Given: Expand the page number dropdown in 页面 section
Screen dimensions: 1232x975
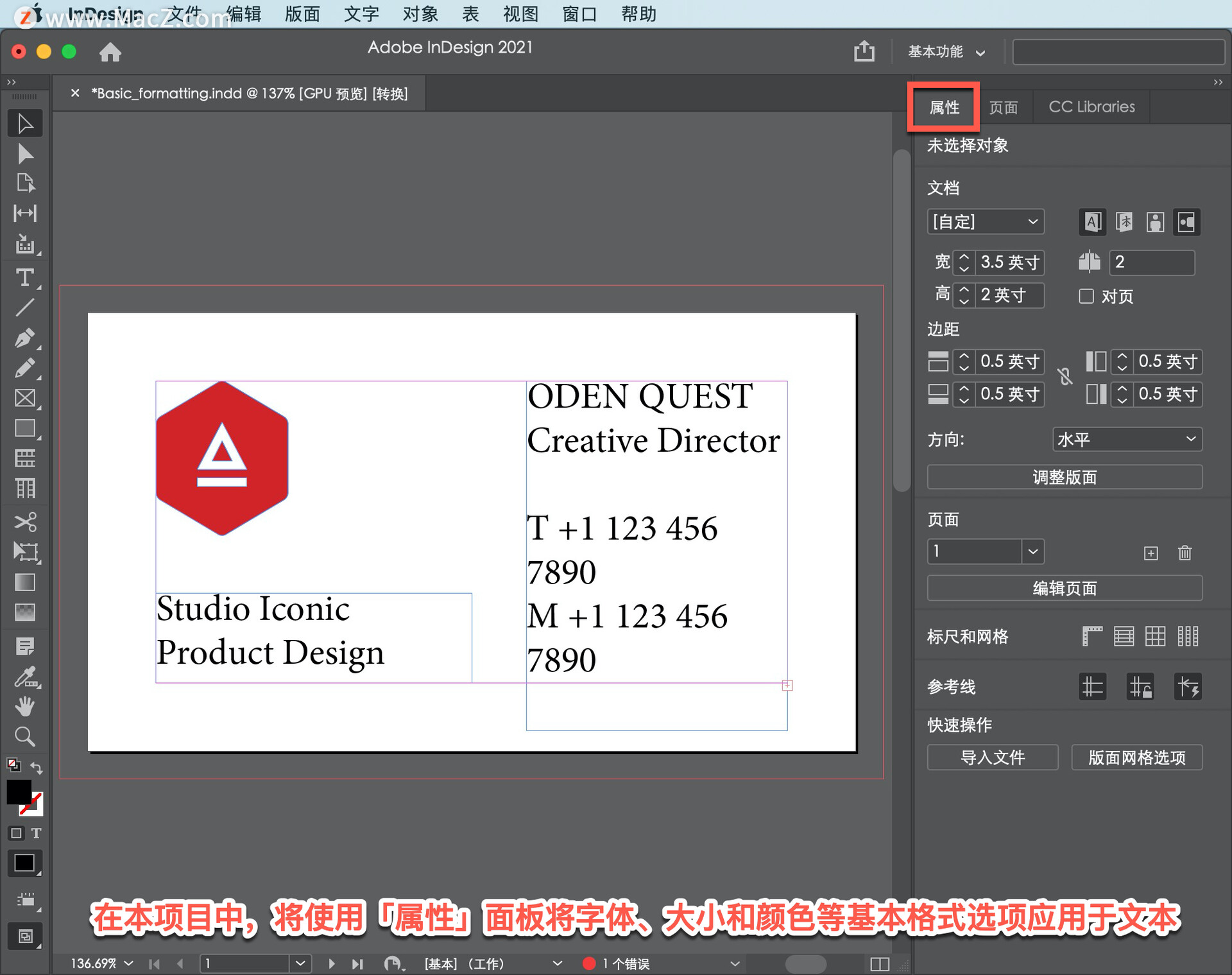Looking at the screenshot, I should (1032, 551).
